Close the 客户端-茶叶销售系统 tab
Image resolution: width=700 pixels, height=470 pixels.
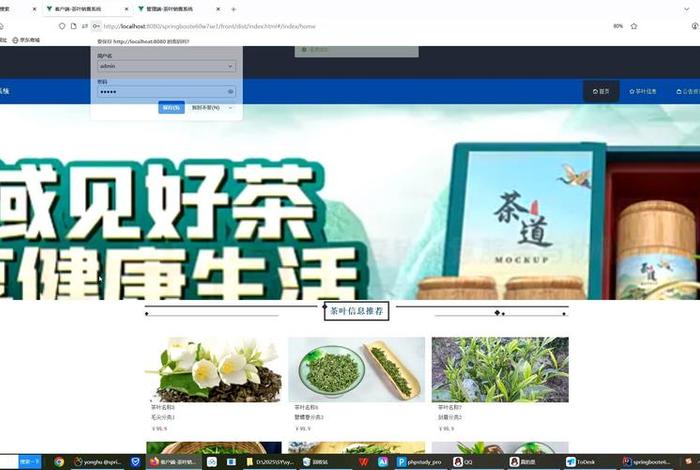(126, 9)
